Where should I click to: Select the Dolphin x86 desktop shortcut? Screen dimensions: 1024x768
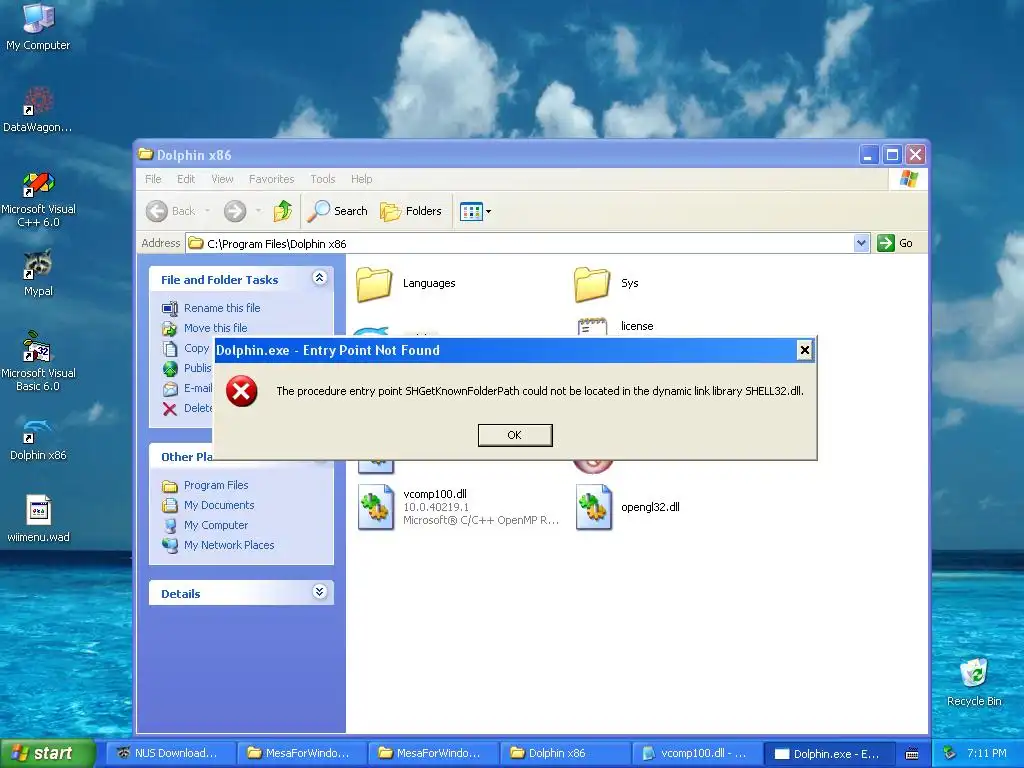point(38,439)
